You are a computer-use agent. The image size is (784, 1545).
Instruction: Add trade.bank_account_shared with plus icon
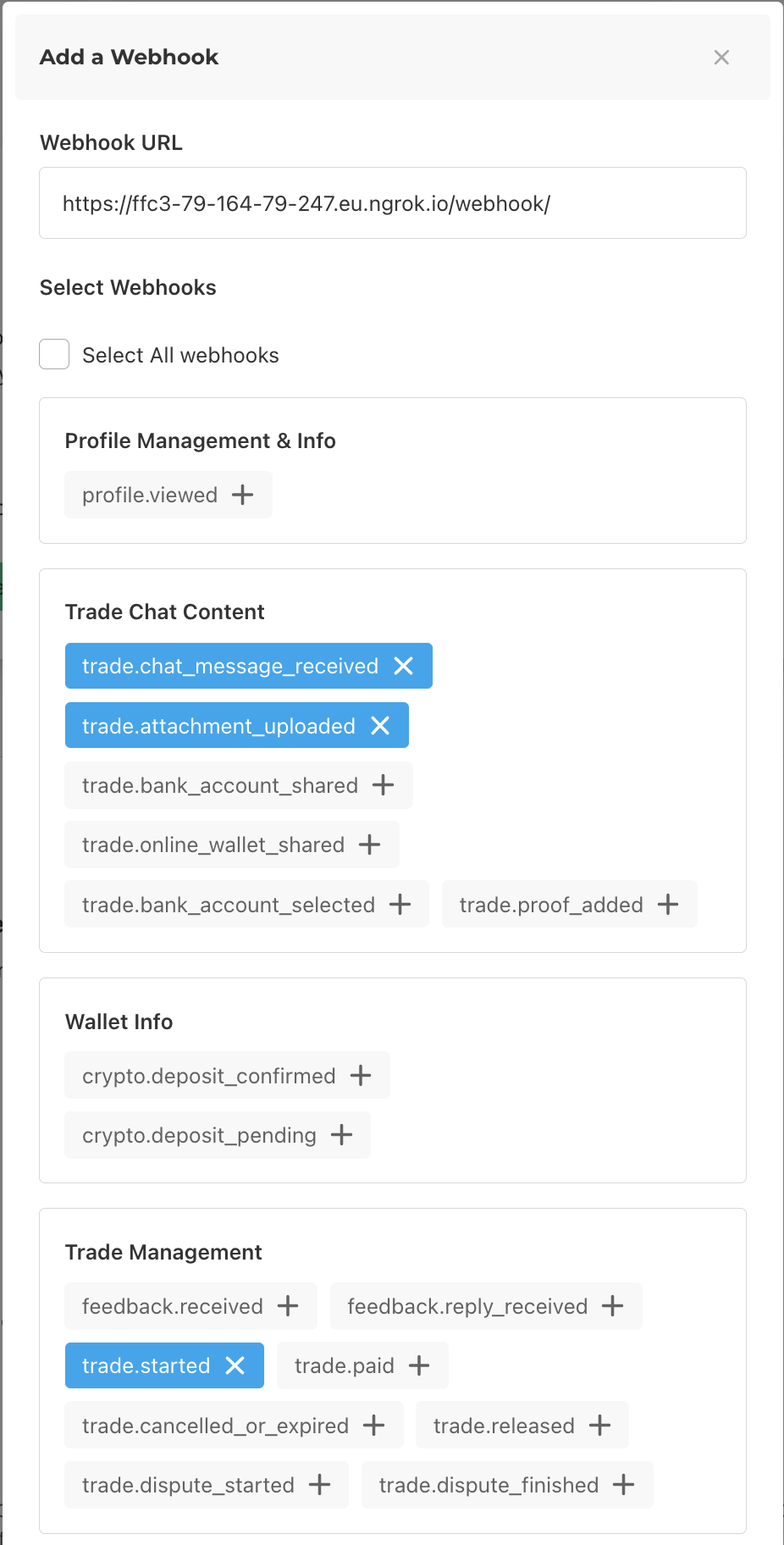tap(384, 785)
